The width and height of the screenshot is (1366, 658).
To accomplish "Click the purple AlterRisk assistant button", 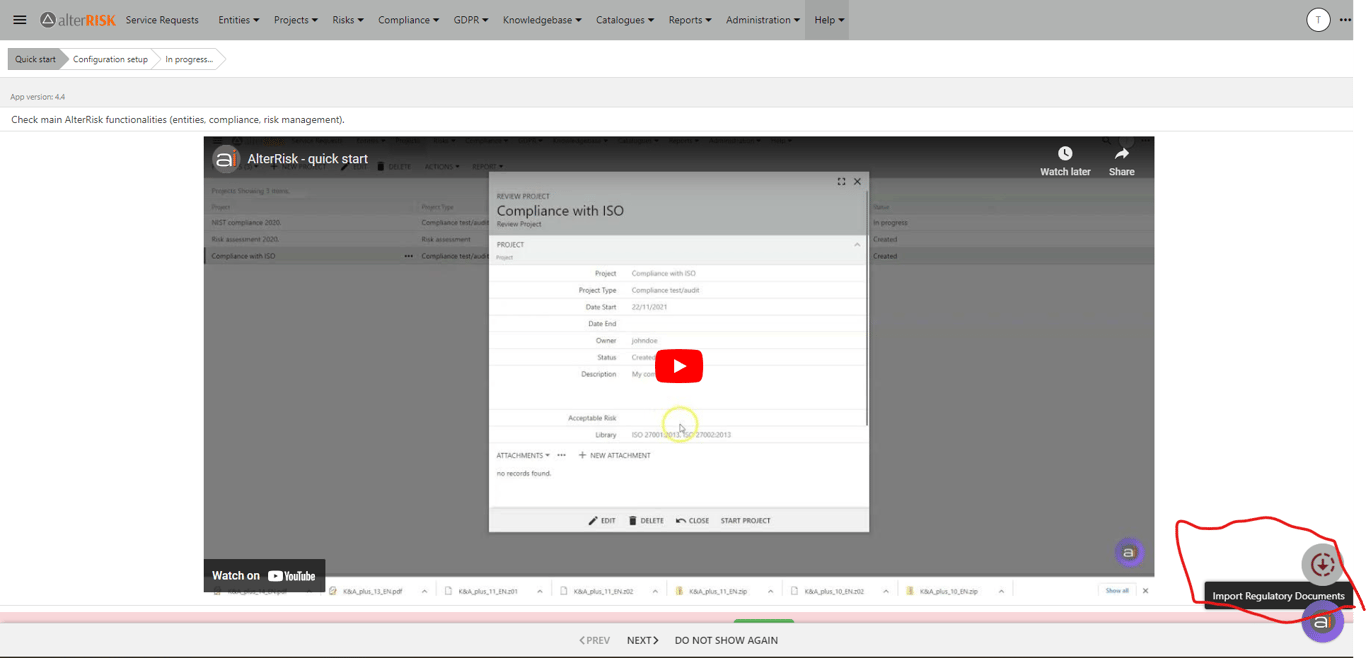I will pos(1322,622).
